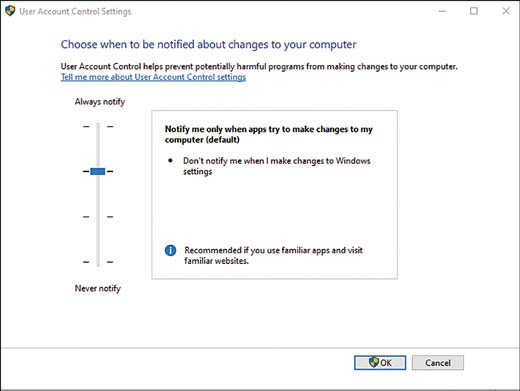The image size is (520, 391).
Task: Click the Recommended if you use familiar apps note
Action: [273, 255]
